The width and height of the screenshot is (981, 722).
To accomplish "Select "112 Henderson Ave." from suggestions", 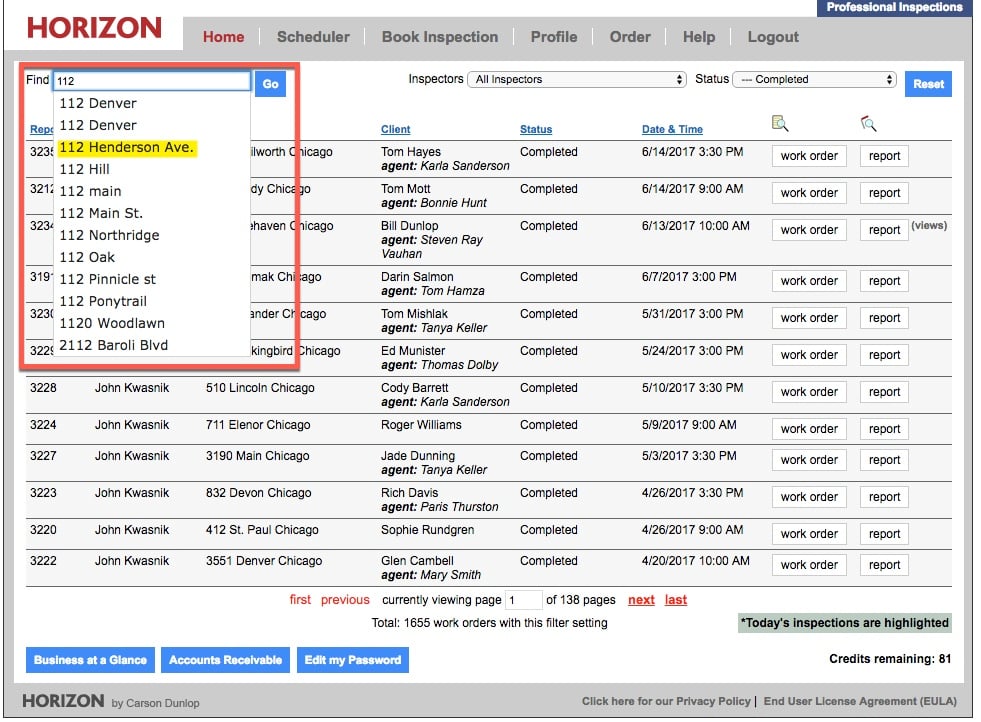I will click(x=126, y=147).
